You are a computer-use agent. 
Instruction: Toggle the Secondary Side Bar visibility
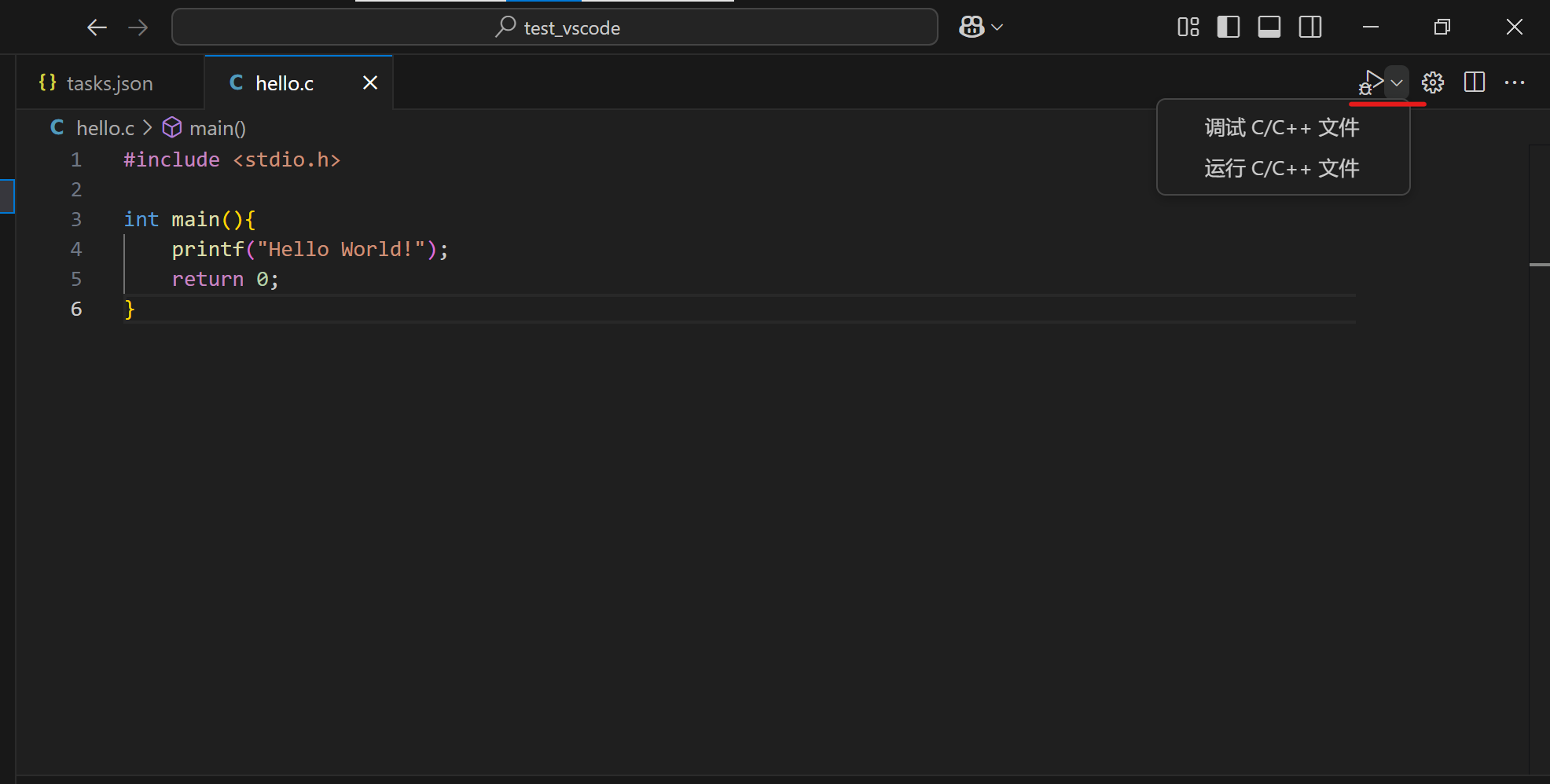(x=1310, y=26)
